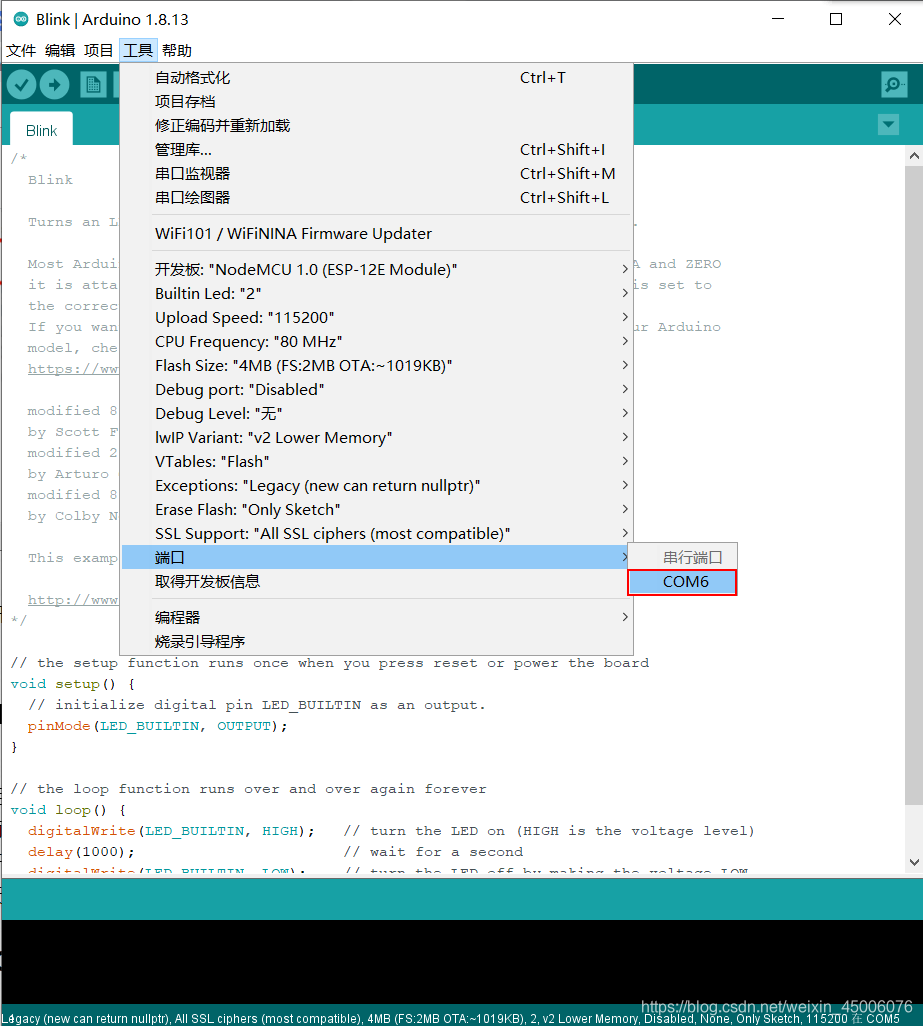
Task: Expand the CPU Frequency submenu
Action: pos(376,342)
